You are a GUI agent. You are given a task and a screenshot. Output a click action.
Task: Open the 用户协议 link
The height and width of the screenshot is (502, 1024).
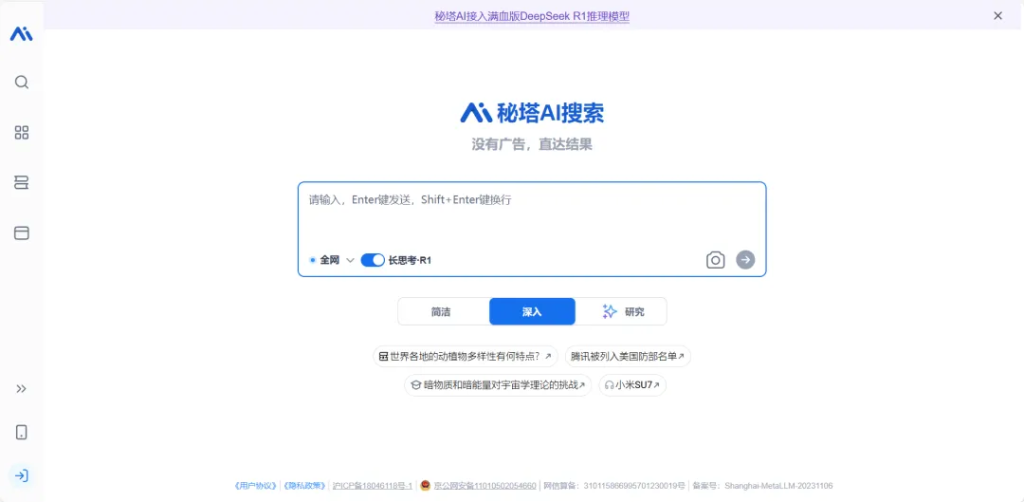pos(255,486)
